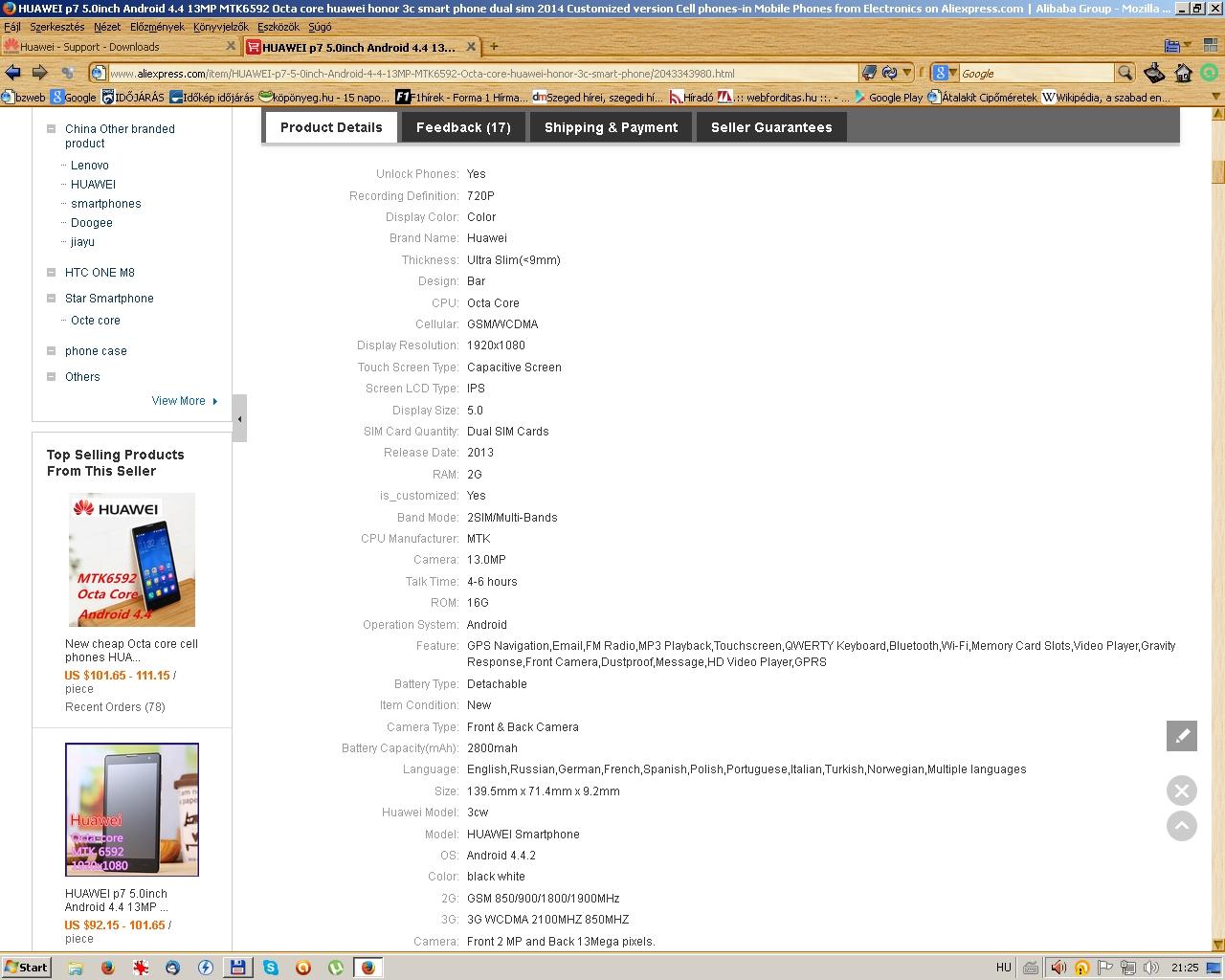The image size is (1225, 980).
Task: Expand HTC ONE M8 category
Action: point(52,273)
